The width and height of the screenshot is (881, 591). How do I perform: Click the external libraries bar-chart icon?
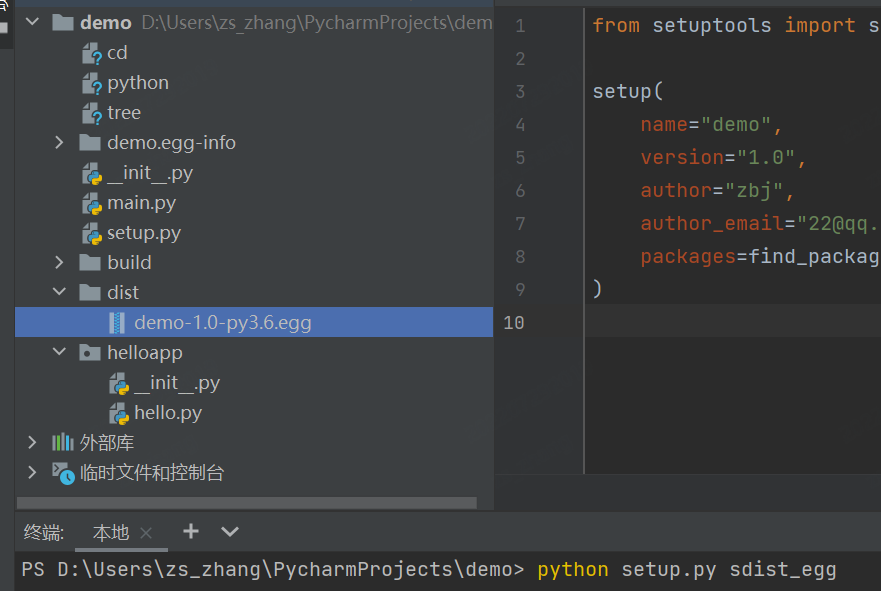(64, 442)
